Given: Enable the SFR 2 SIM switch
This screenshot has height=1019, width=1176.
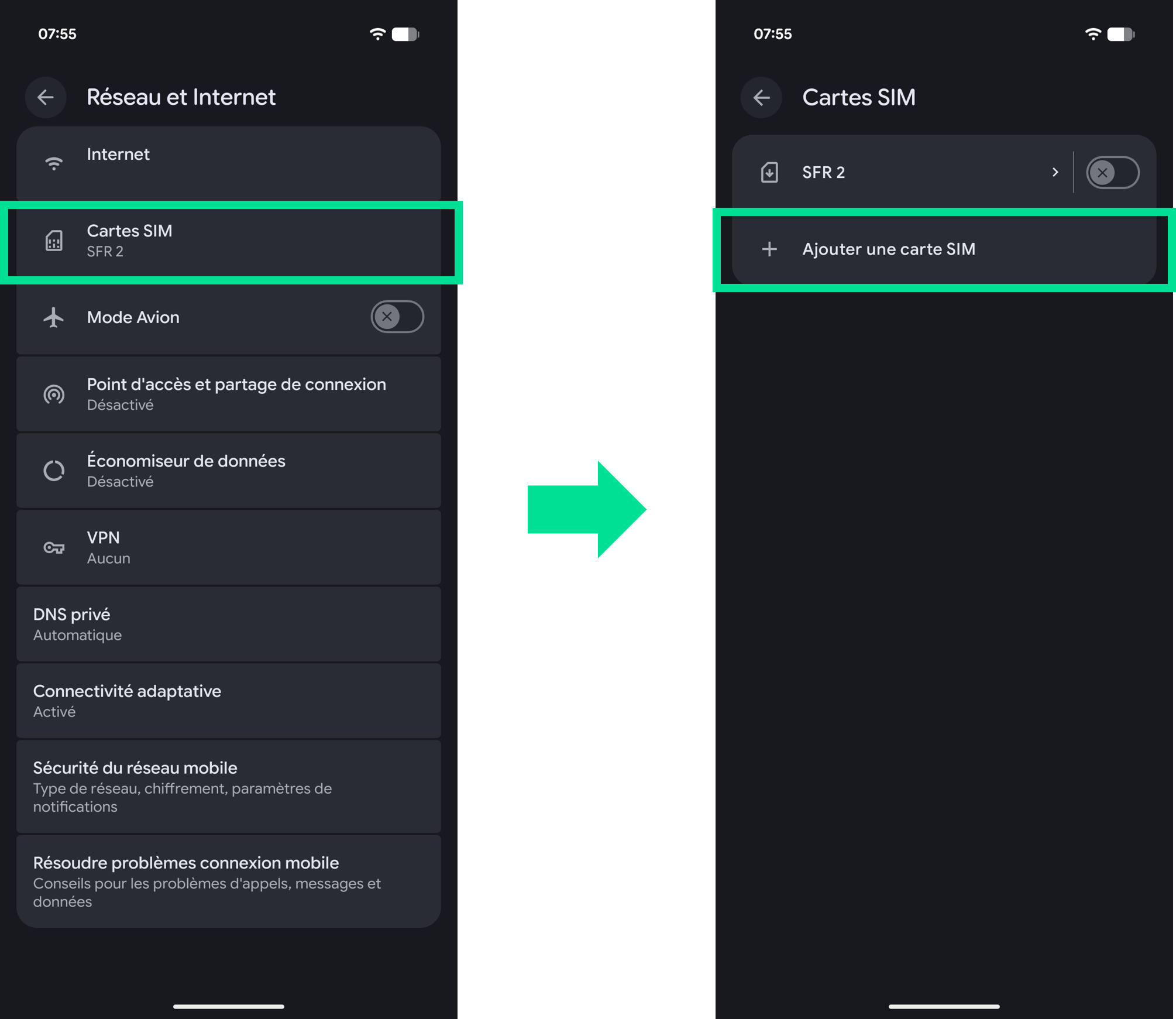Looking at the screenshot, I should pos(1112,173).
